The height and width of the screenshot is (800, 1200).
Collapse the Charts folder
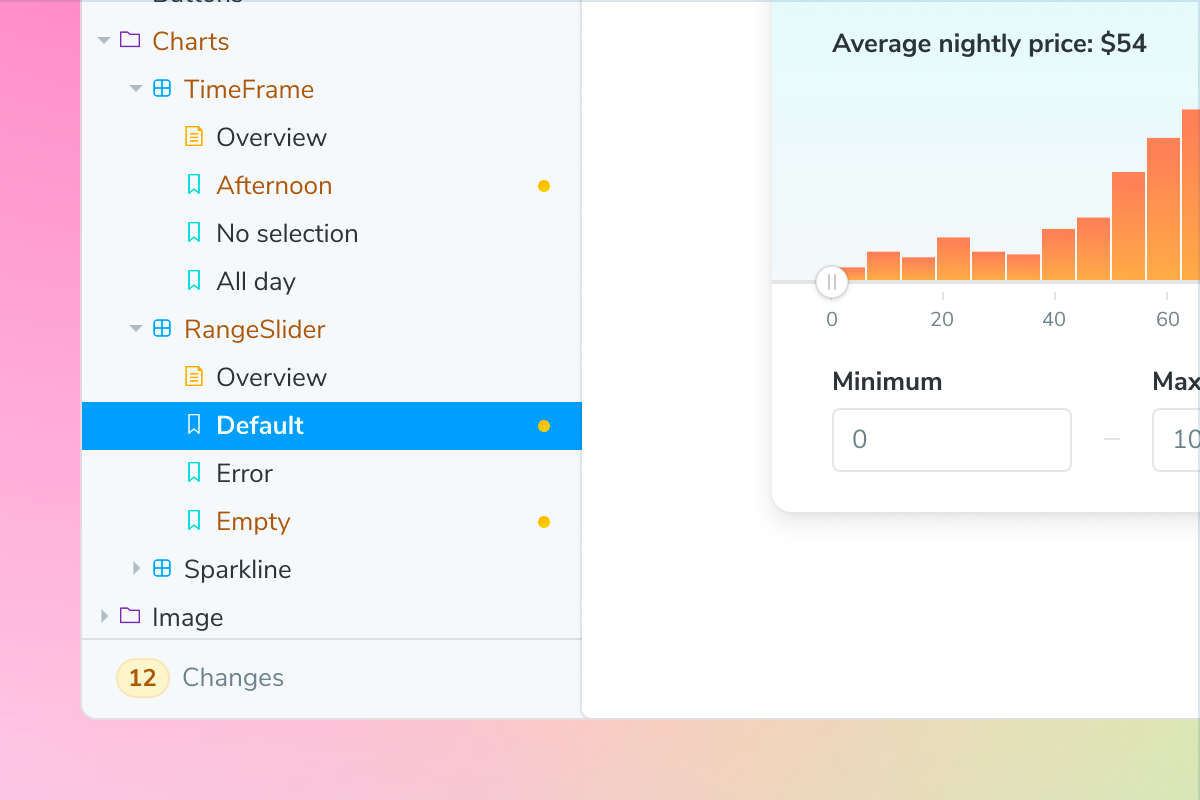click(104, 40)
